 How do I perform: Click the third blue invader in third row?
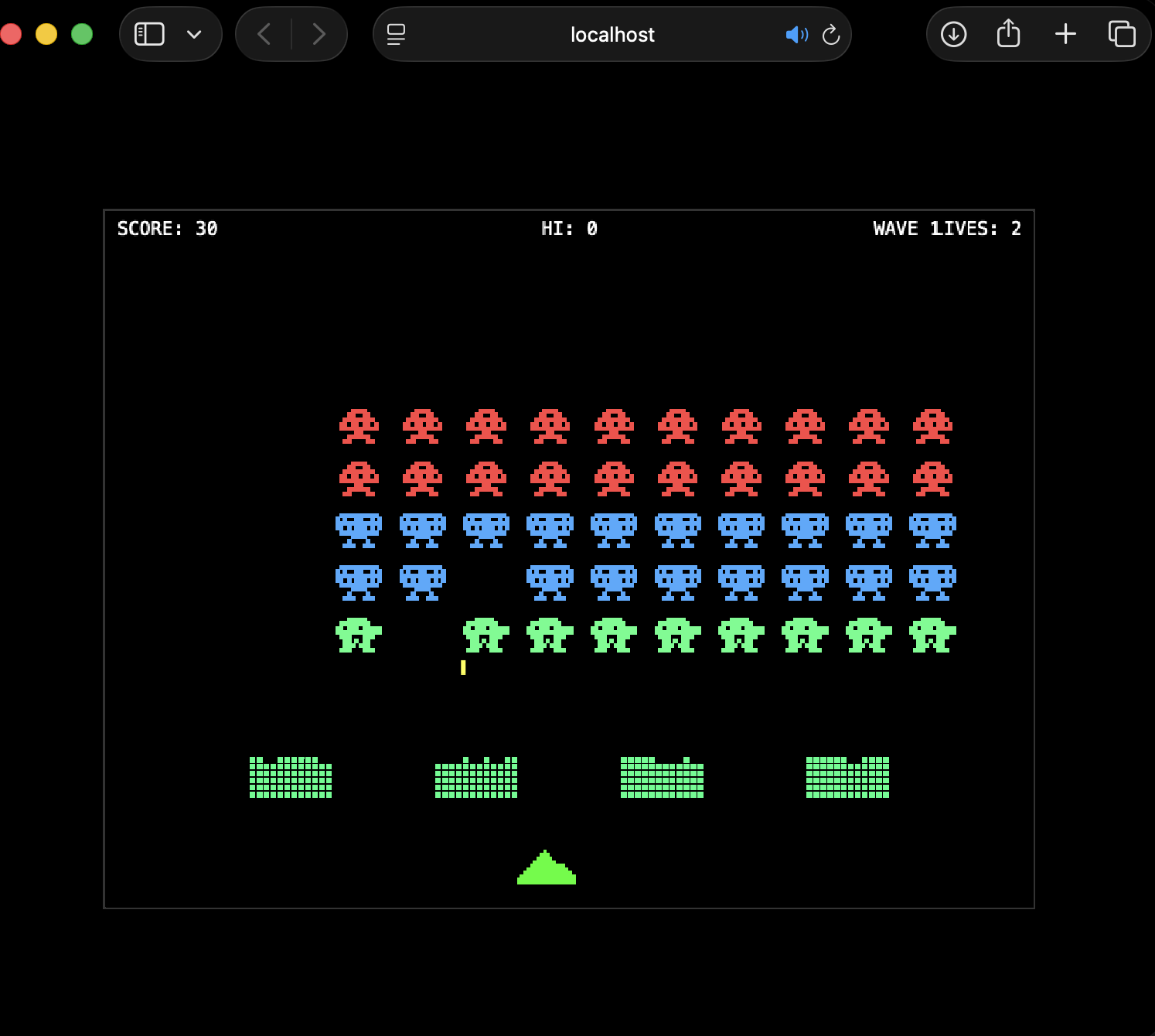486,531
